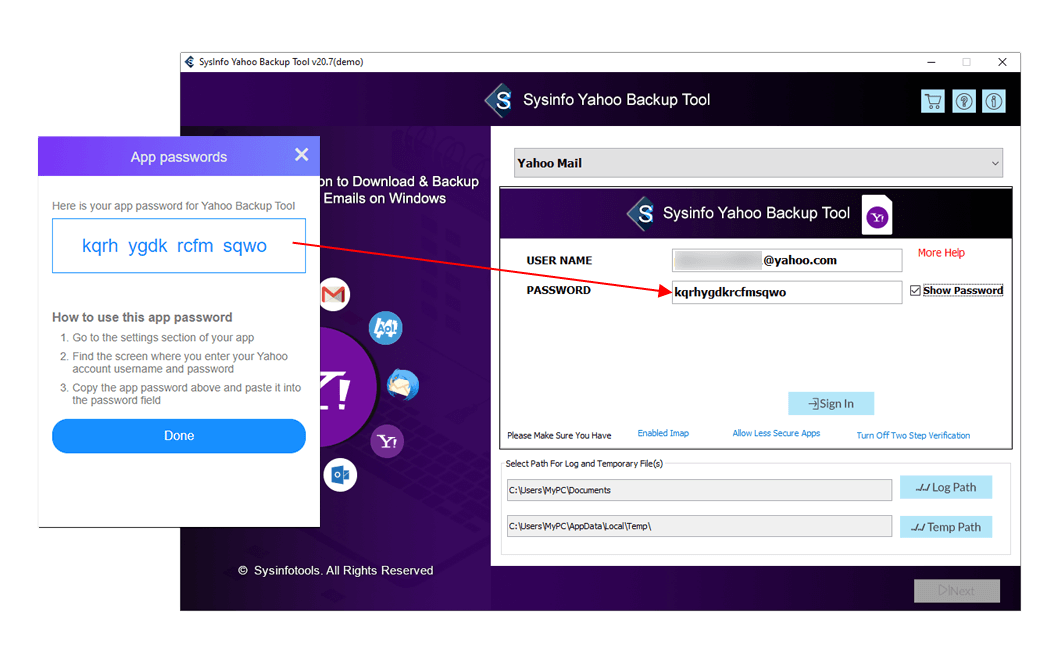The width and height of the screenshot is (1058, 647).
Task: Click the Log Path button
Action: (946, 487)
